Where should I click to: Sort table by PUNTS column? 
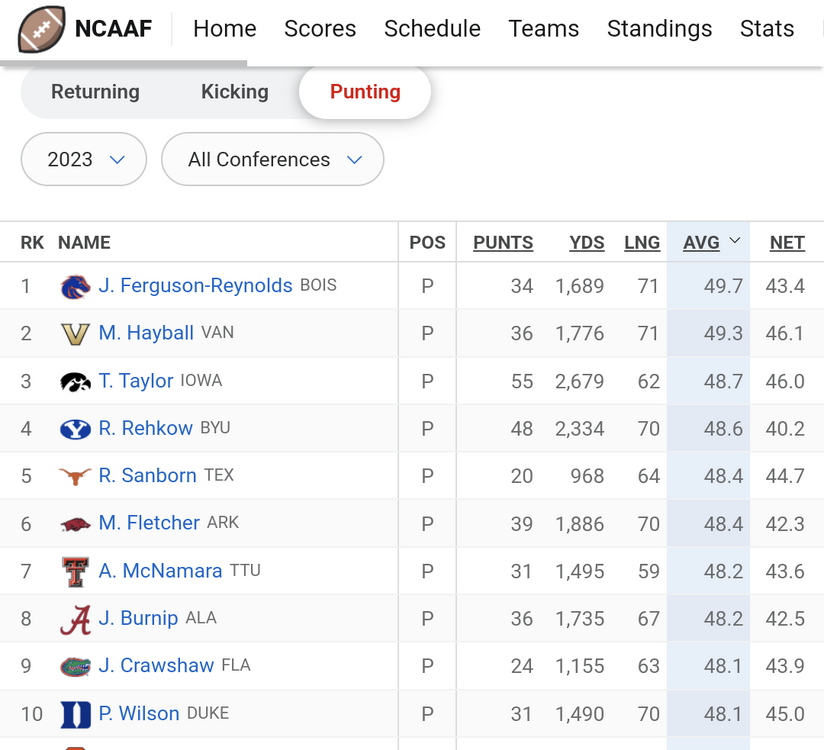point(503,243)
